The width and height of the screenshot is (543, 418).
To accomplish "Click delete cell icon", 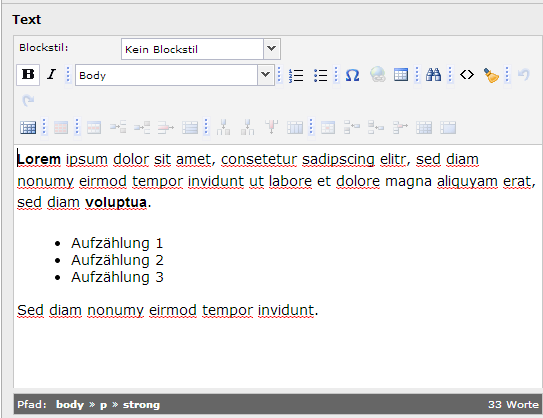I will coord(400,128).
